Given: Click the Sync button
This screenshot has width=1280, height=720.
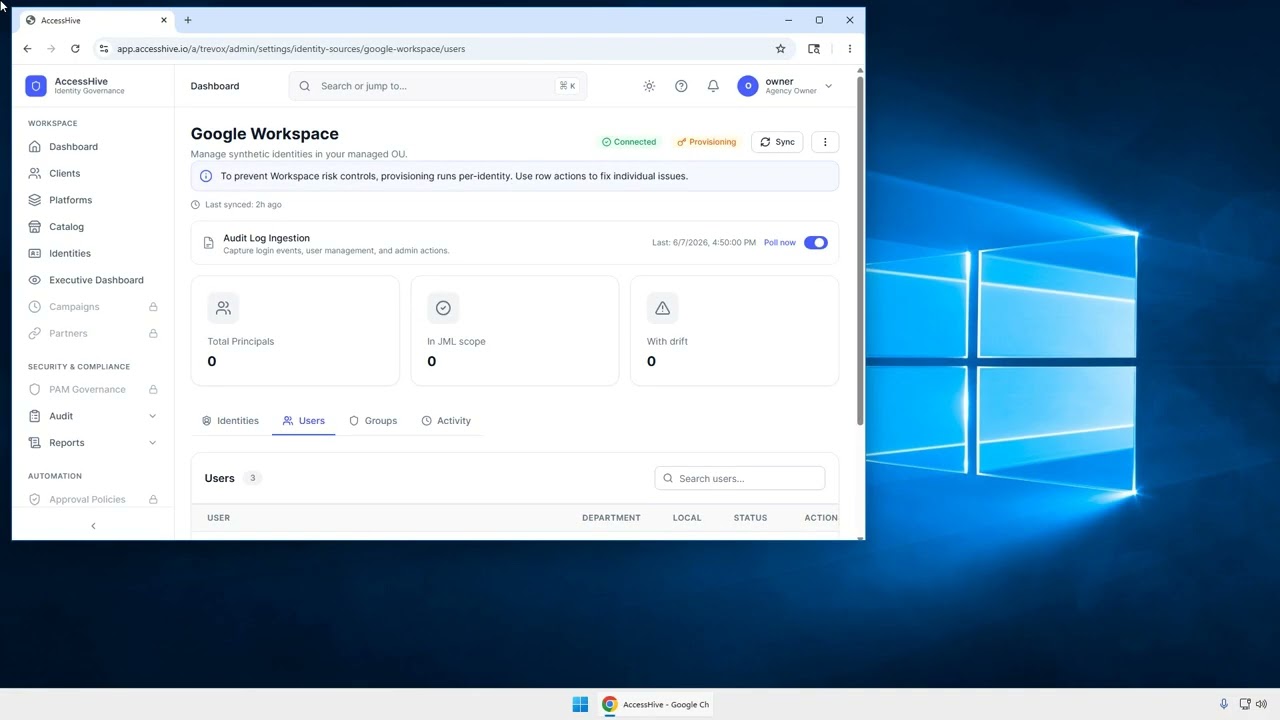Looking at the screenshot, I should coord(777,142).
